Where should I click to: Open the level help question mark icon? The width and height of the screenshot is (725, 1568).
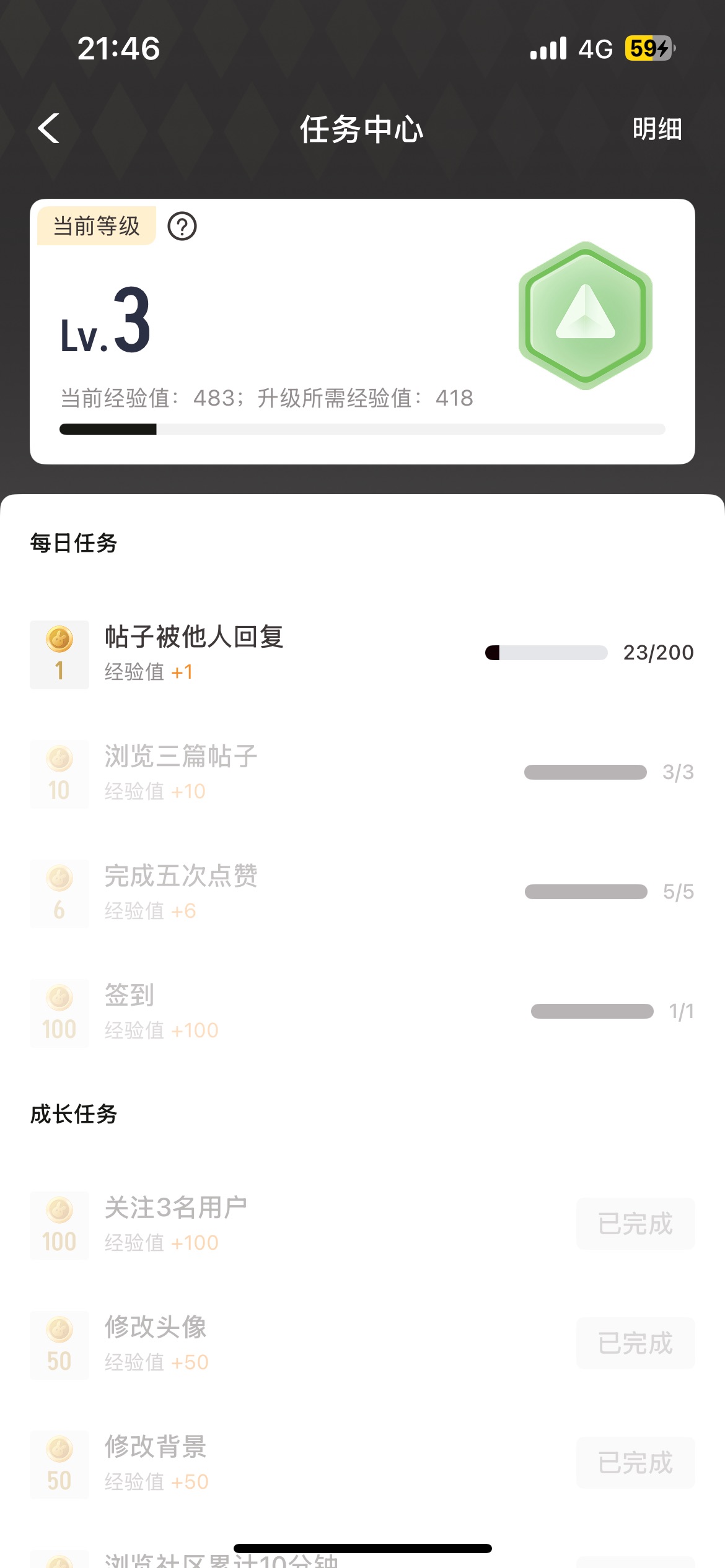pyautogui.click(x=182, y=227)
